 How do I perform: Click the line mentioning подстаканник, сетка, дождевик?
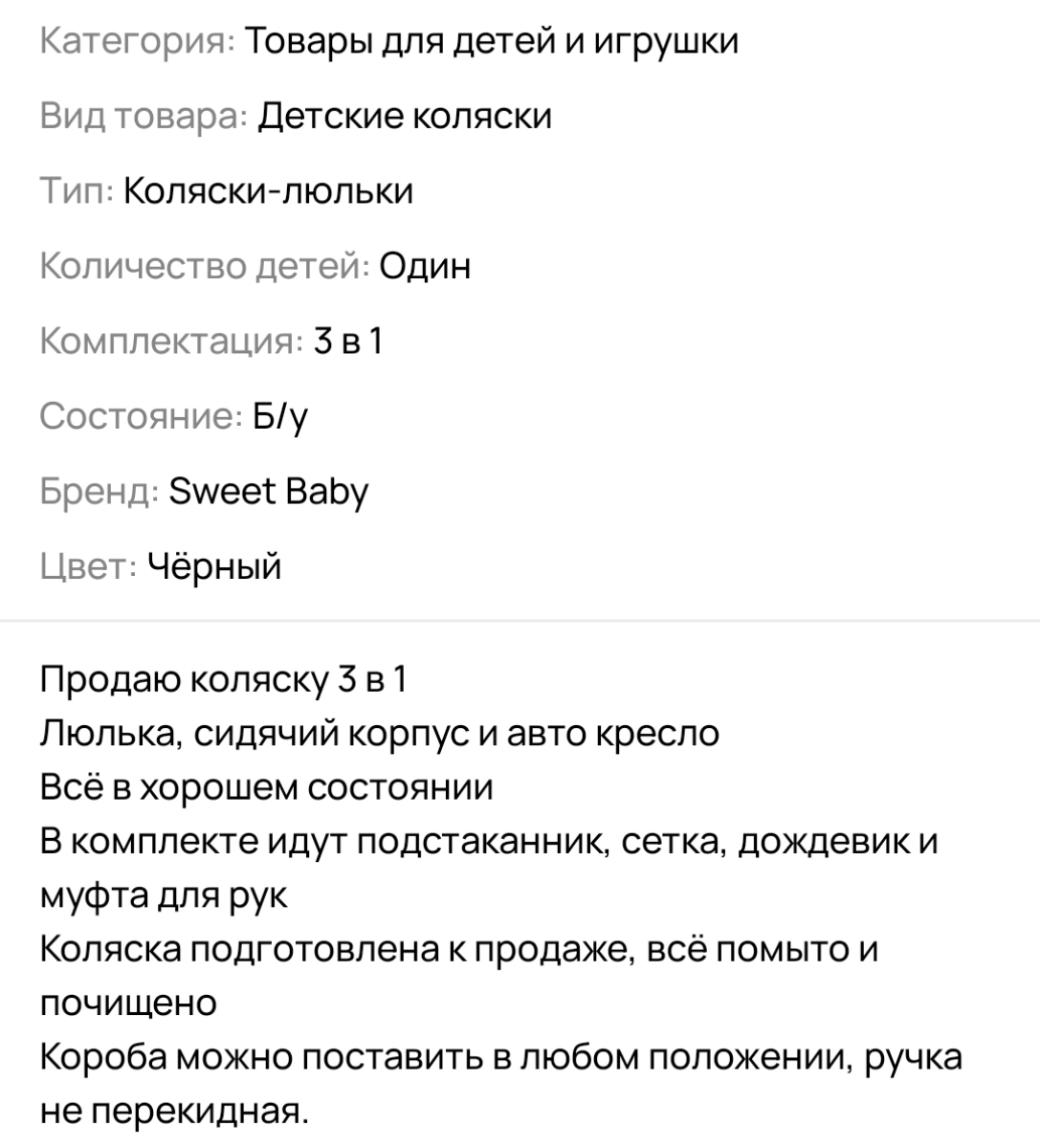pyautogui.click(x=488, y=842)
